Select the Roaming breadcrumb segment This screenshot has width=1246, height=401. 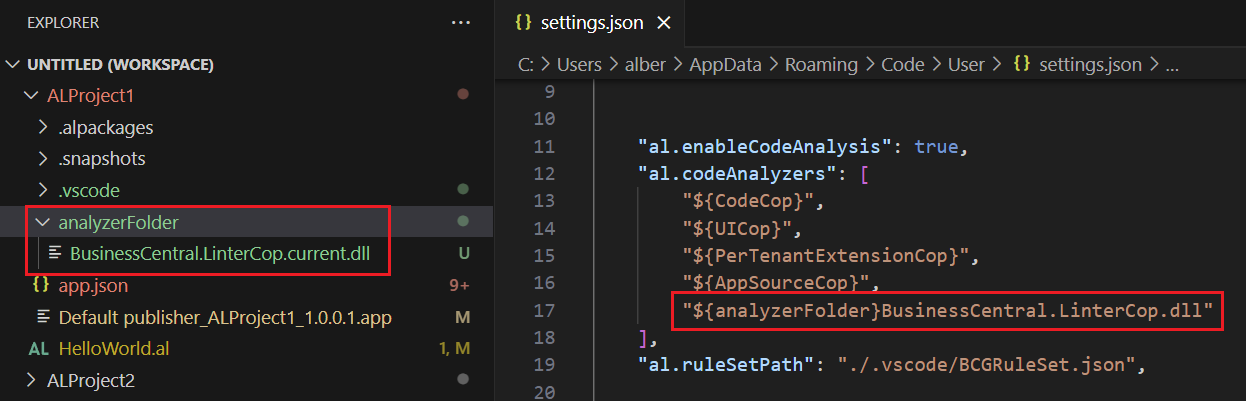tap(821, 65)
